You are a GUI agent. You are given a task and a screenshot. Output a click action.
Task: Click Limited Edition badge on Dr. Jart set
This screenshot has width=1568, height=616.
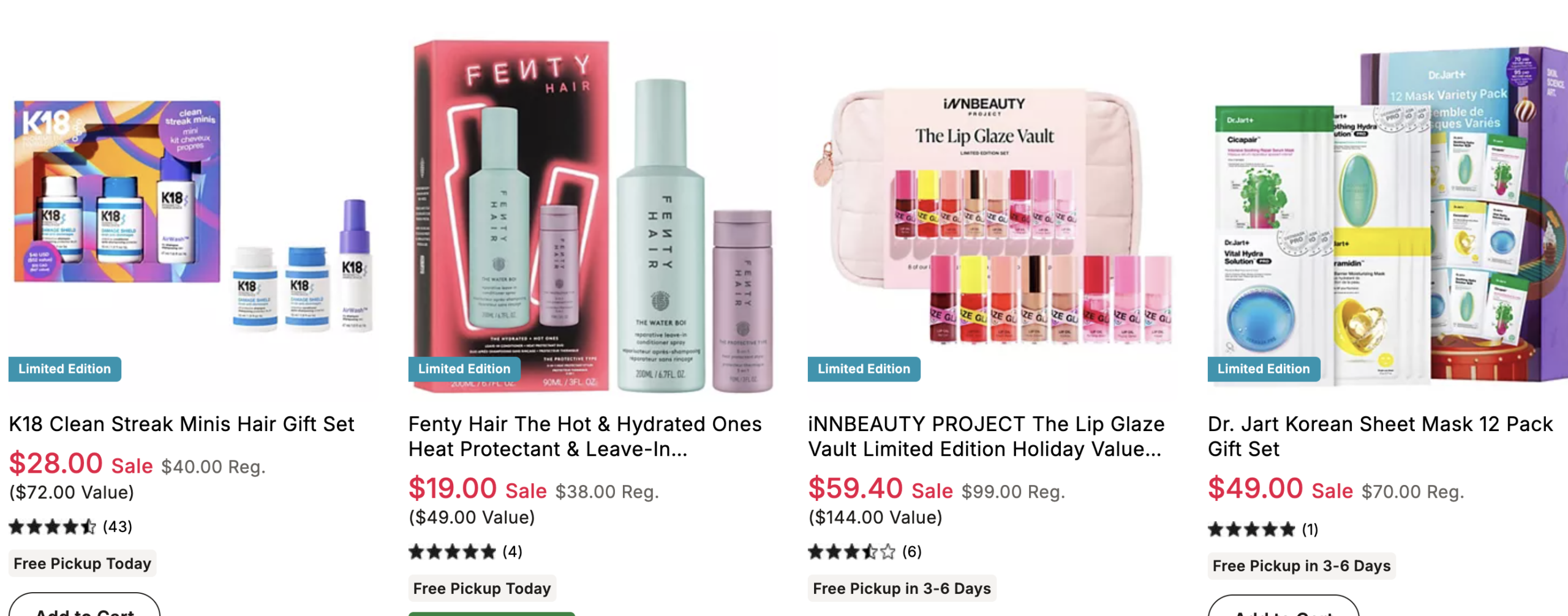tap(1264, 369)
